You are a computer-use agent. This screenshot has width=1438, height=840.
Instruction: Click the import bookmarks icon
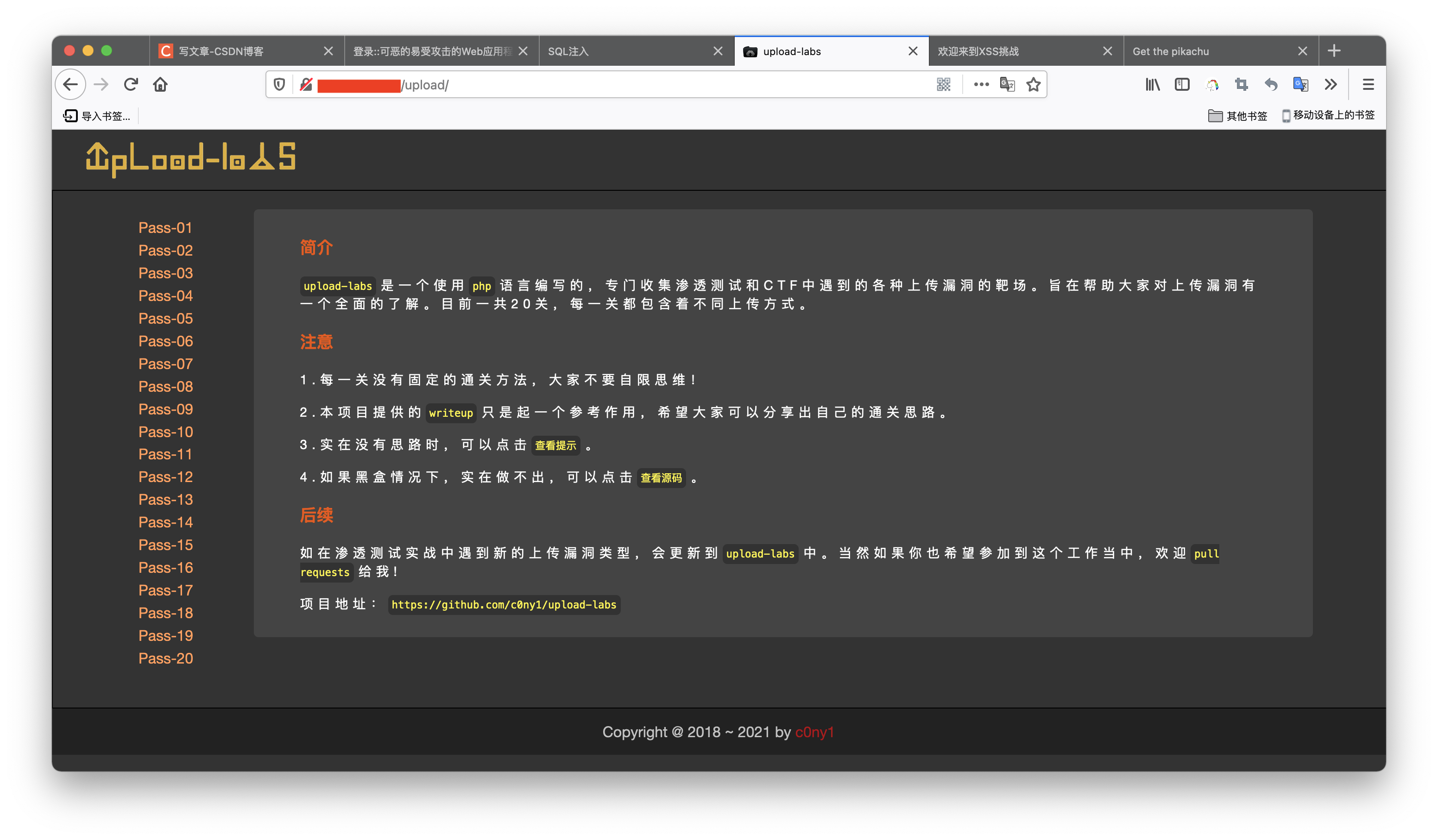70,116
